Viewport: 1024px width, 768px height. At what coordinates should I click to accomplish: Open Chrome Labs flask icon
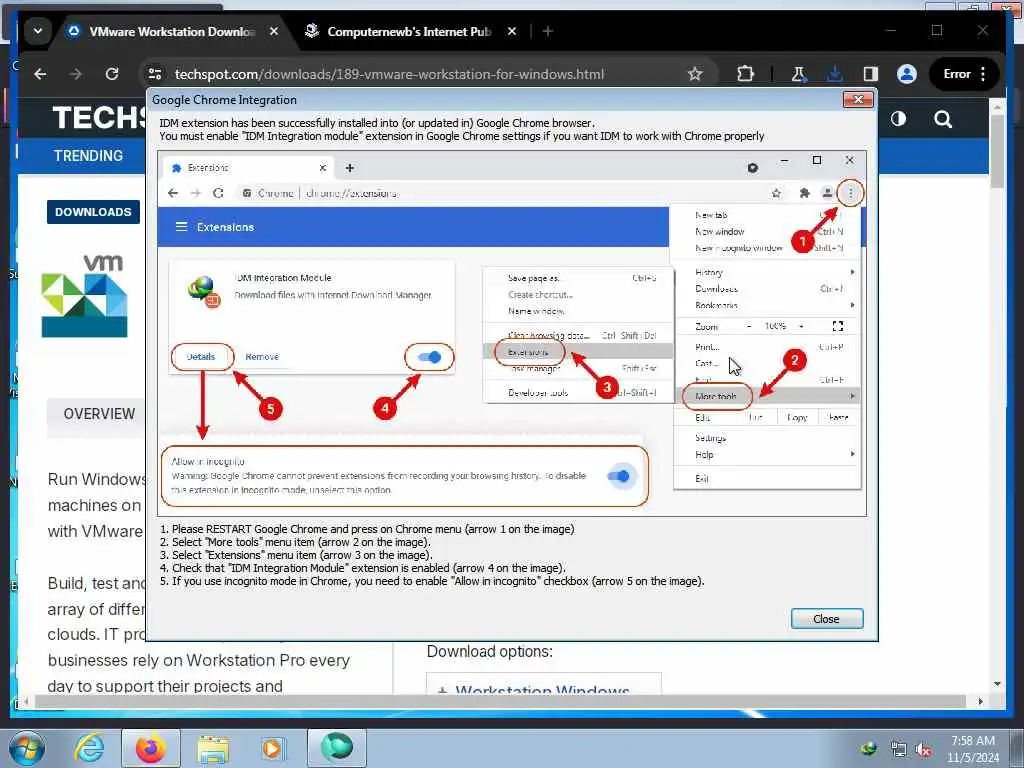[x=798, y=74]
